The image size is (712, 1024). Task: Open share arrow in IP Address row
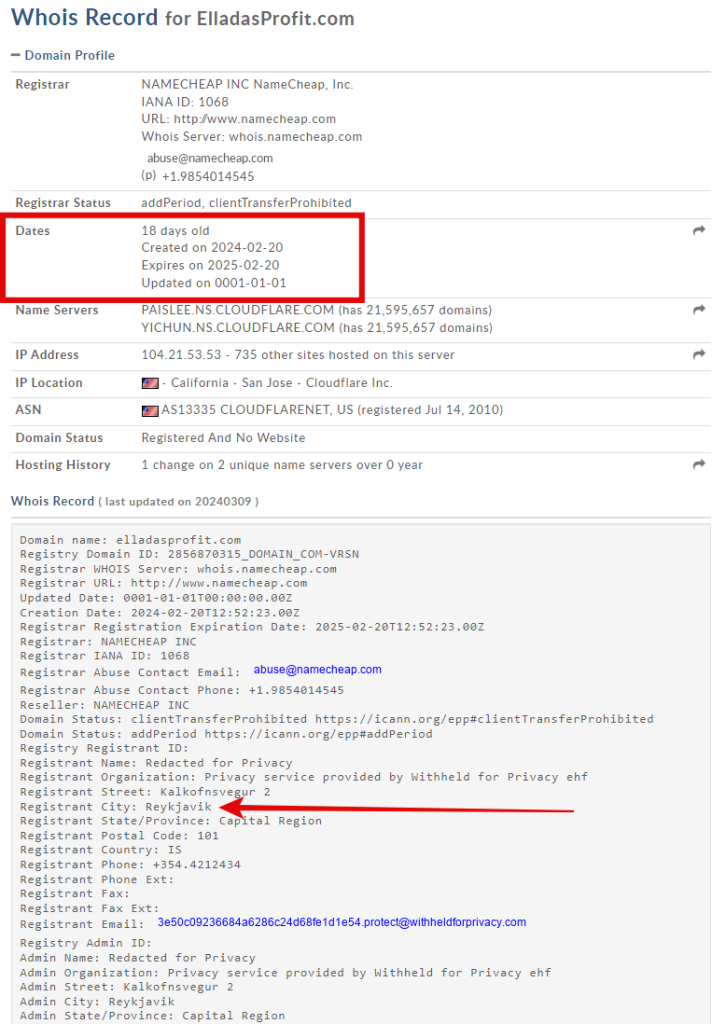699,355
